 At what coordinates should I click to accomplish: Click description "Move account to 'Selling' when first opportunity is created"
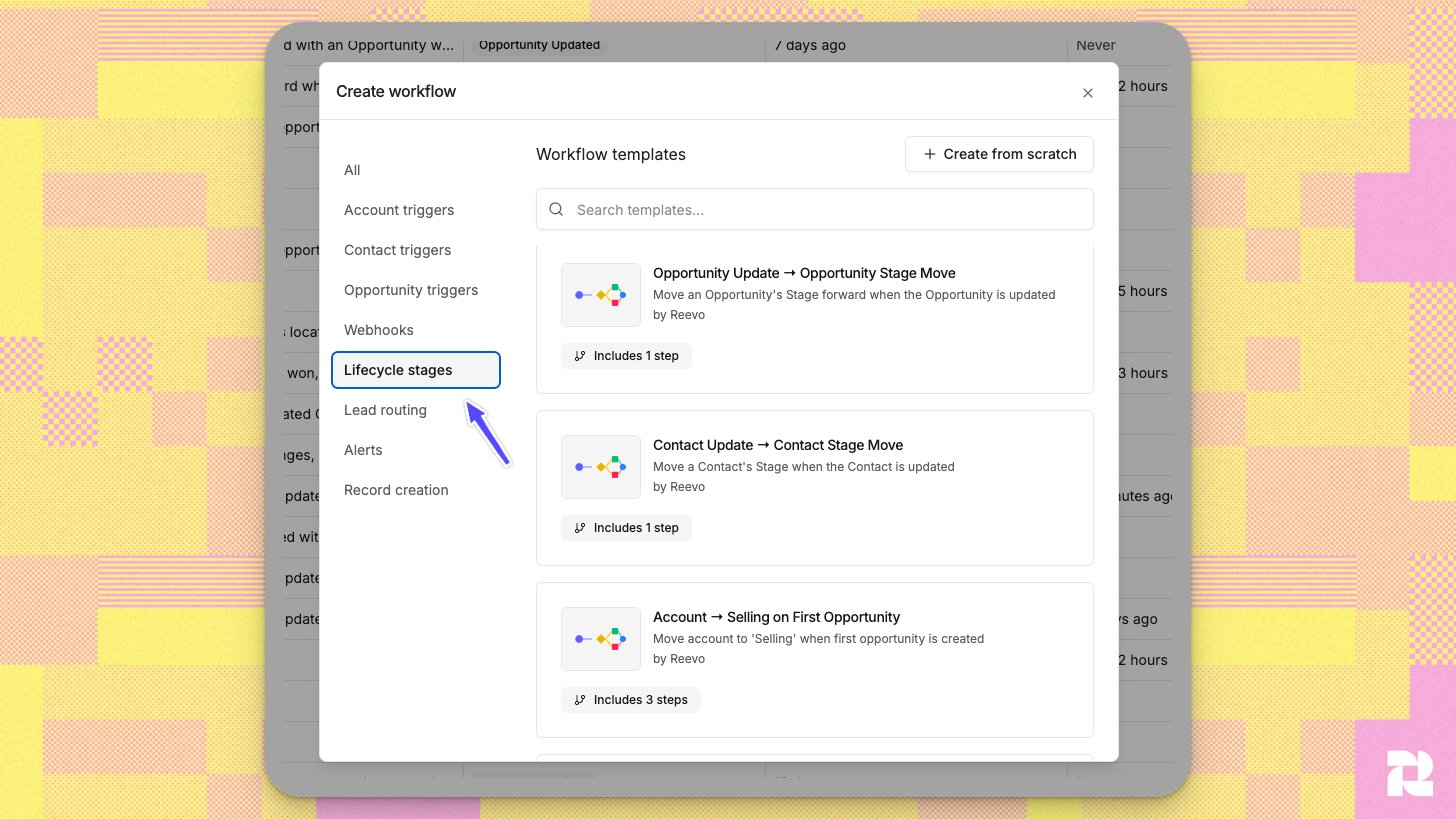click(818, 639)
